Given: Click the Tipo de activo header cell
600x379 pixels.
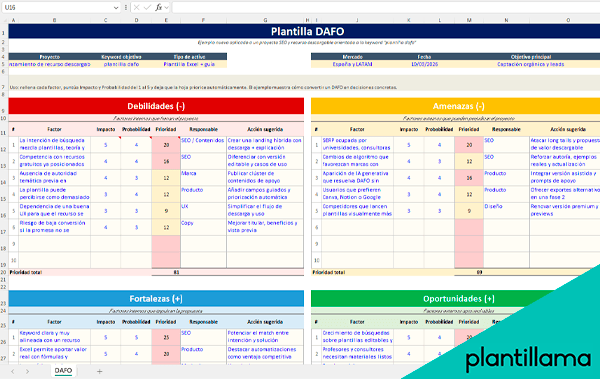Looking at the screenshot, I should click(x=189, y=57).
